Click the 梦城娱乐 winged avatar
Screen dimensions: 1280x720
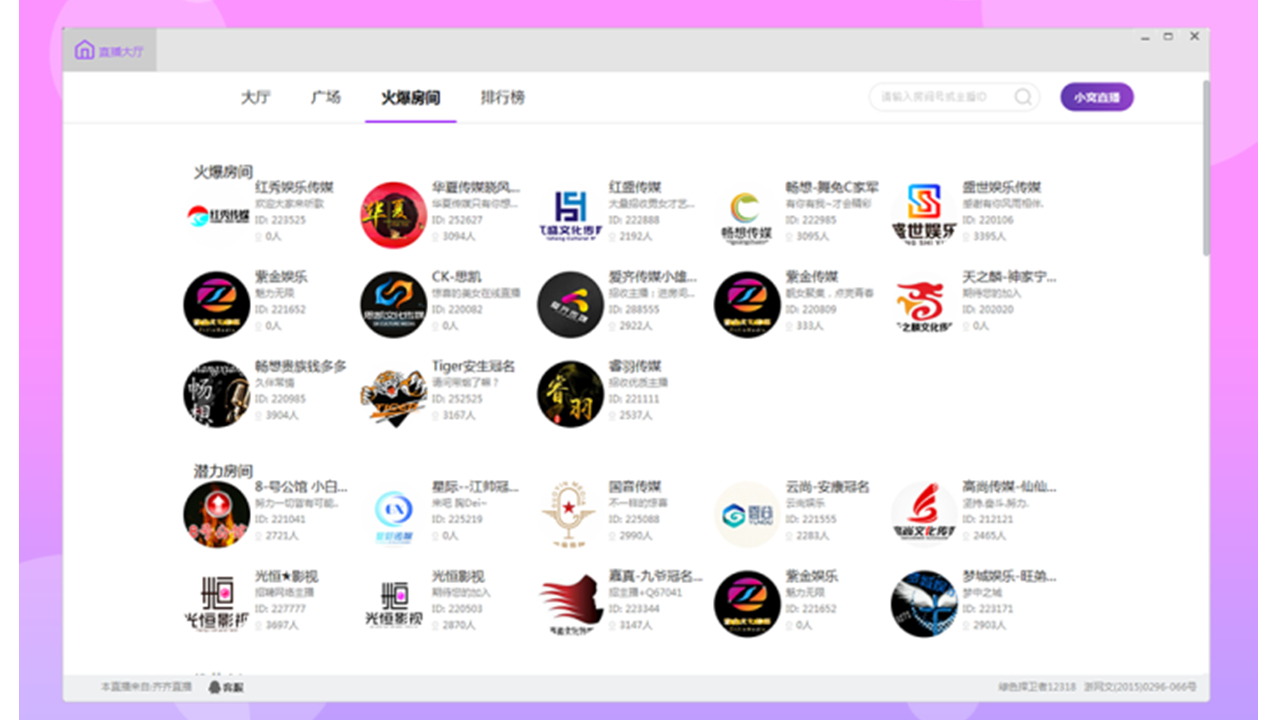[924, 604]
